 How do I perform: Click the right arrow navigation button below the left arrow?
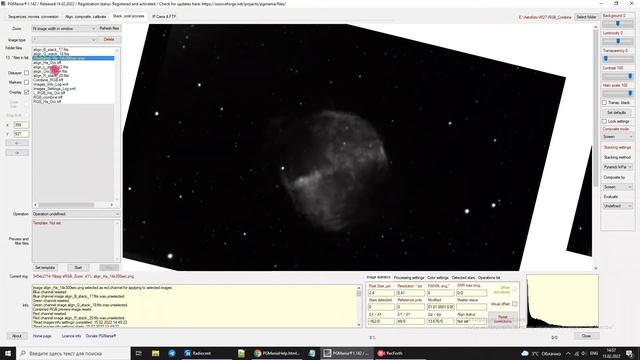pos(17,153)
